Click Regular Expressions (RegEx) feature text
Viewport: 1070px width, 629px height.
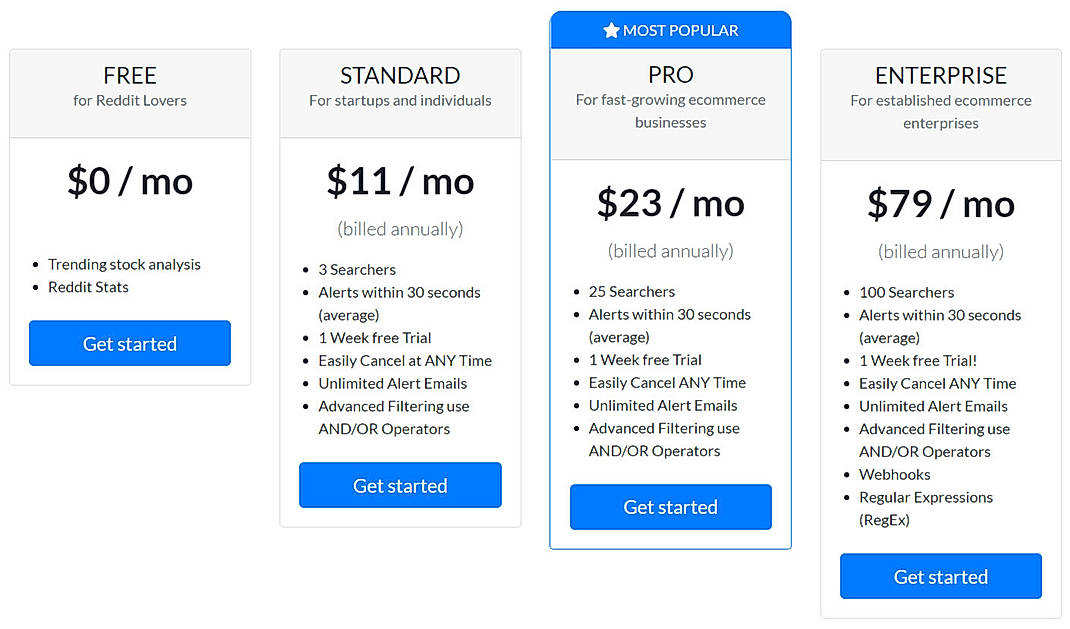tap(925, 497)
